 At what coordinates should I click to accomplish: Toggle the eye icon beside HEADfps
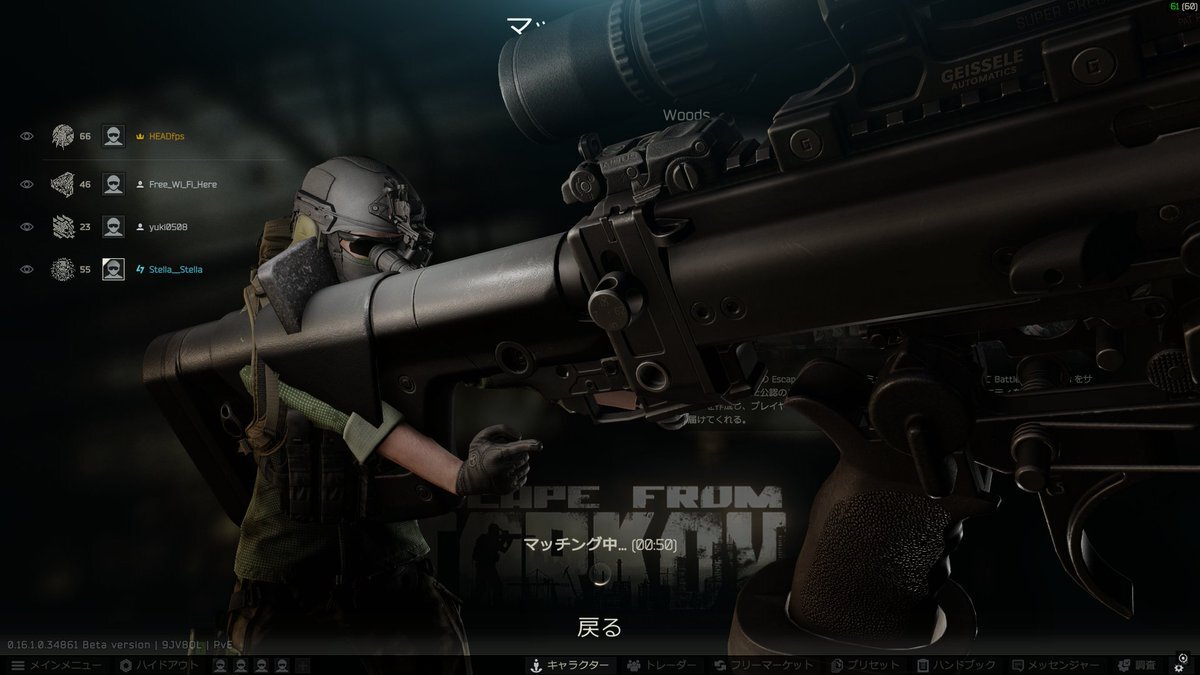coord(27,136)
